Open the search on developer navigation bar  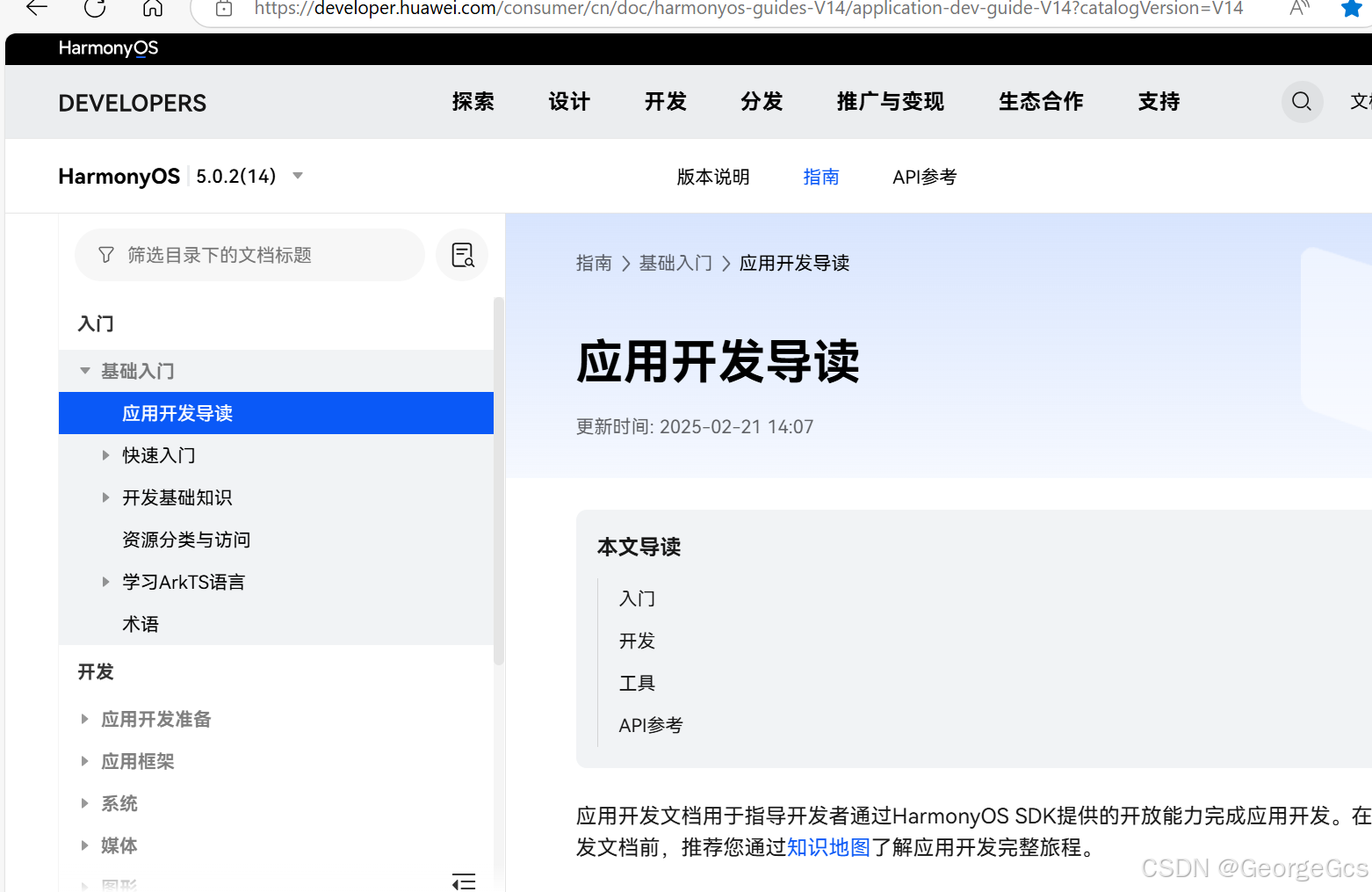pos(1302,102)
